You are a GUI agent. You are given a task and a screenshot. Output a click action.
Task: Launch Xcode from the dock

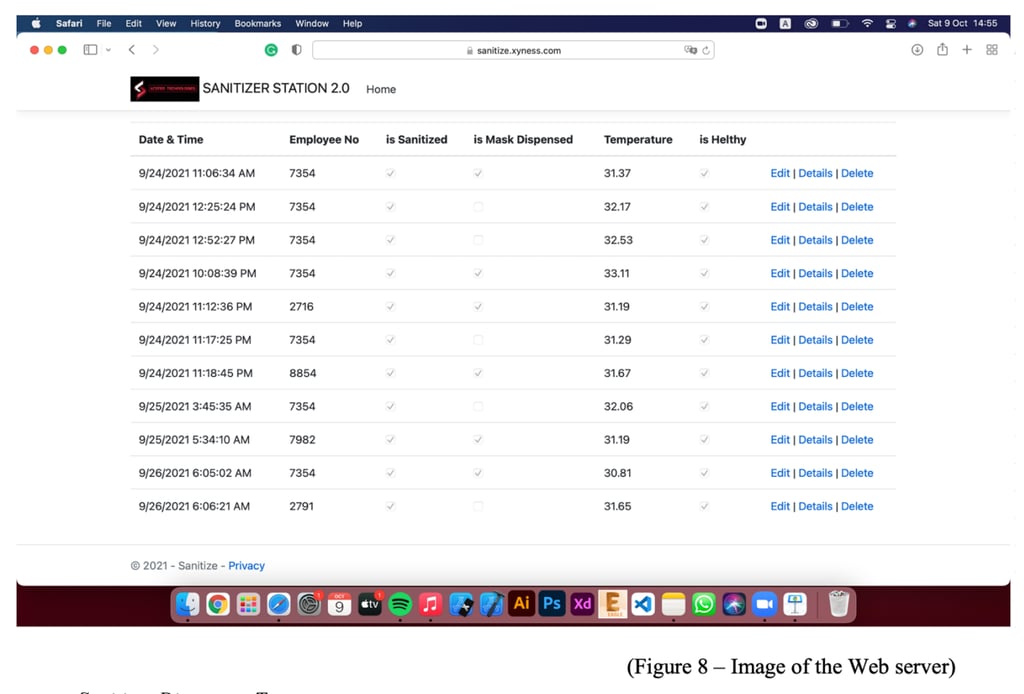tap(491, 604)
